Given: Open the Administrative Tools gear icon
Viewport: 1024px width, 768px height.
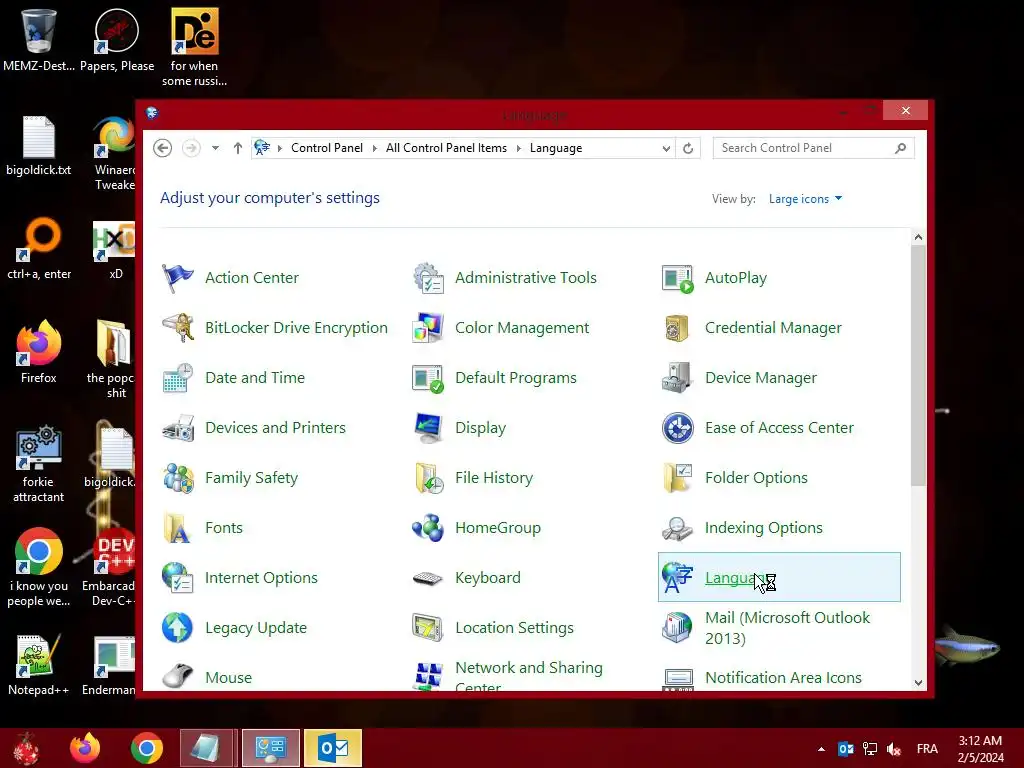Looking at the screenshot, I should pos(428,278).
